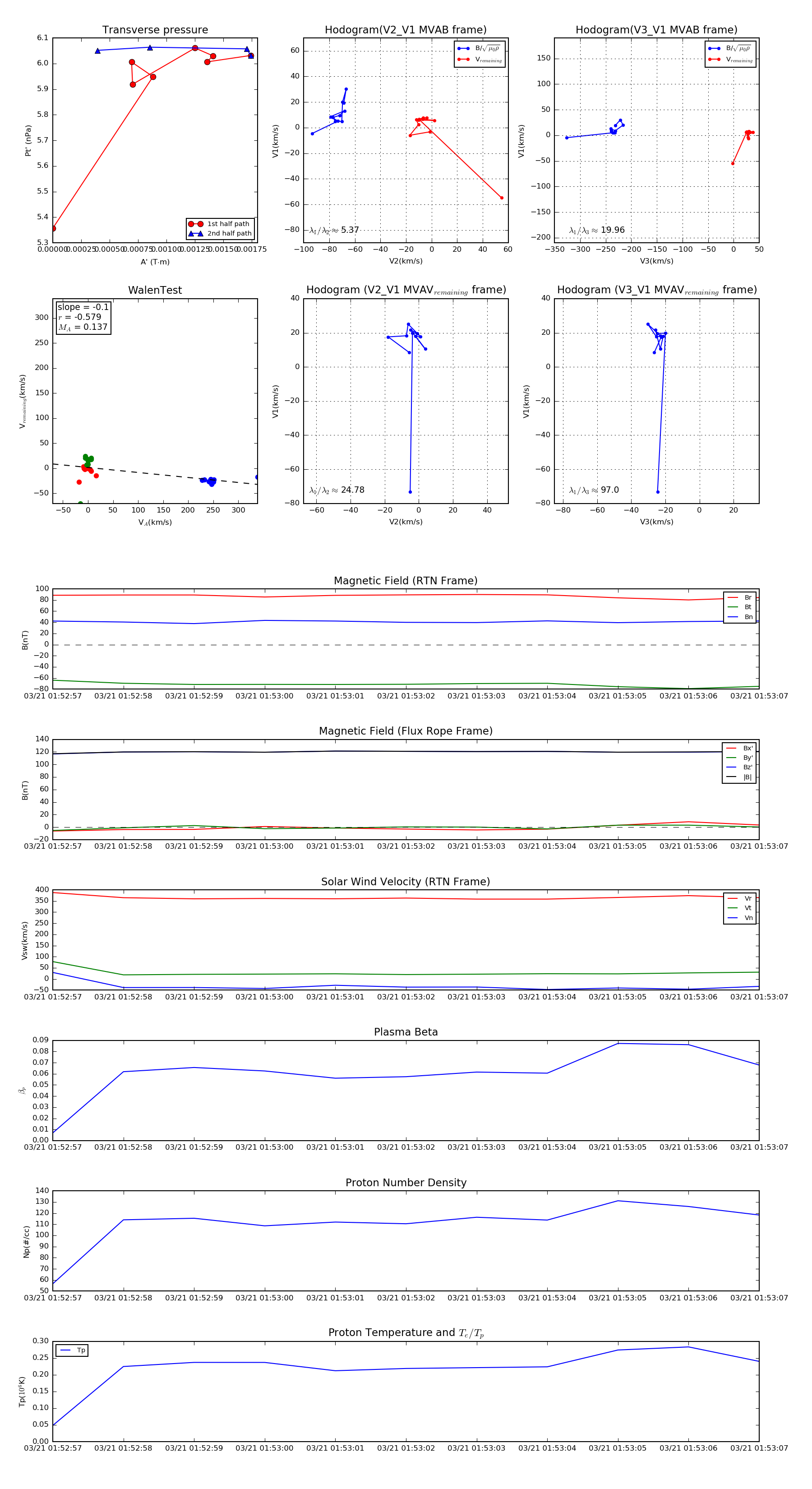Click the "VA(km/s)" x-axis label of WalenTest
The image size is (812, 1489).
155,523
